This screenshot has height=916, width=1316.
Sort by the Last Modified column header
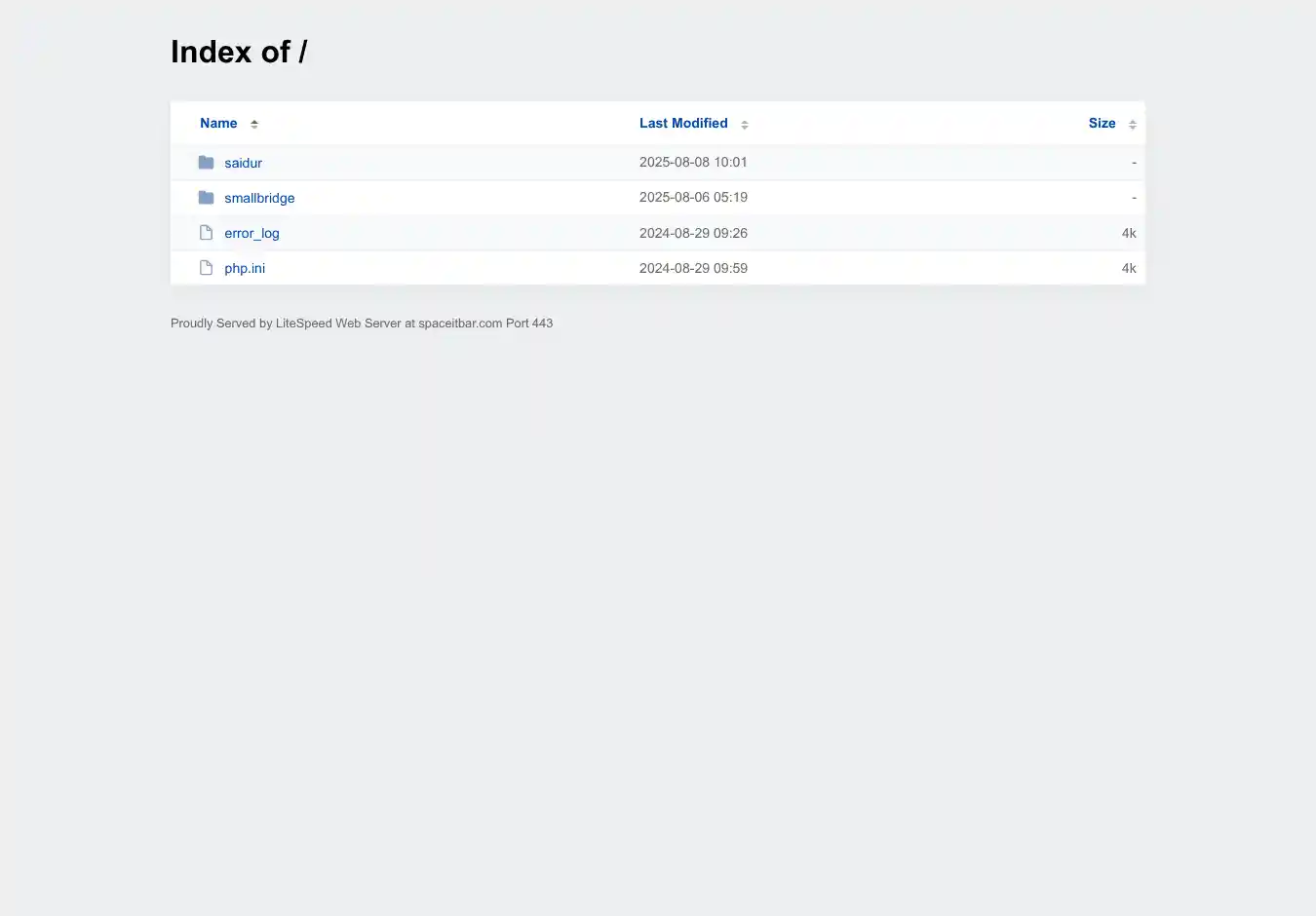coord(683,124)
